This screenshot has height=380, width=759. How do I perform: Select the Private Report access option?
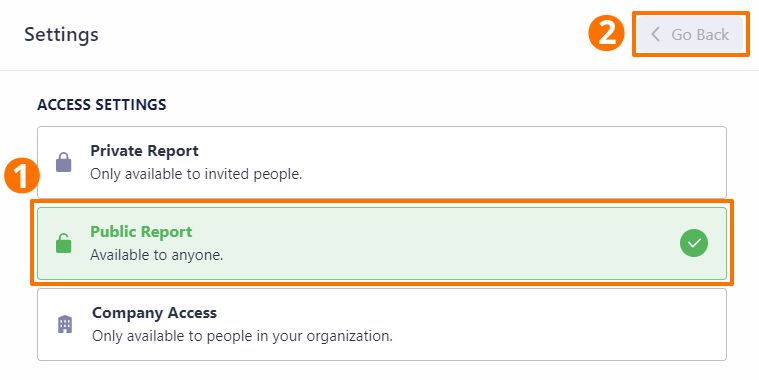pyautogui.click(x=382, y=162)
